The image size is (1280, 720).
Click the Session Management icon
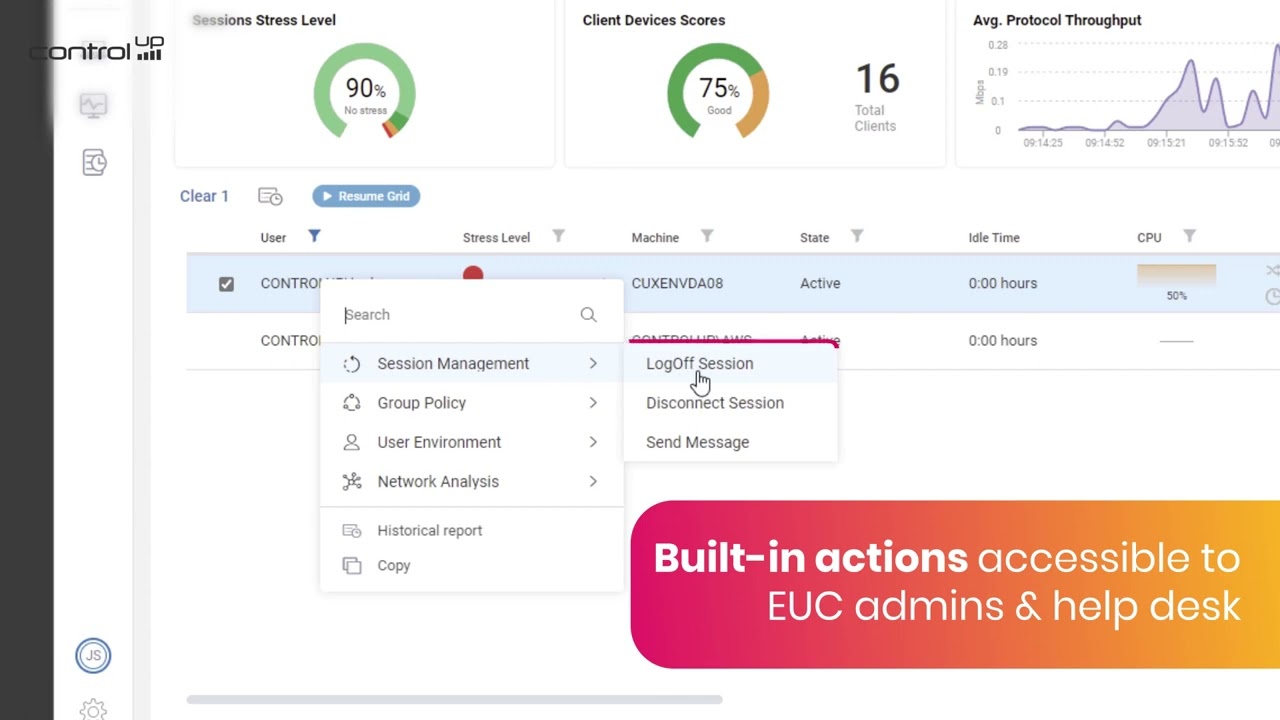[351, 364]
